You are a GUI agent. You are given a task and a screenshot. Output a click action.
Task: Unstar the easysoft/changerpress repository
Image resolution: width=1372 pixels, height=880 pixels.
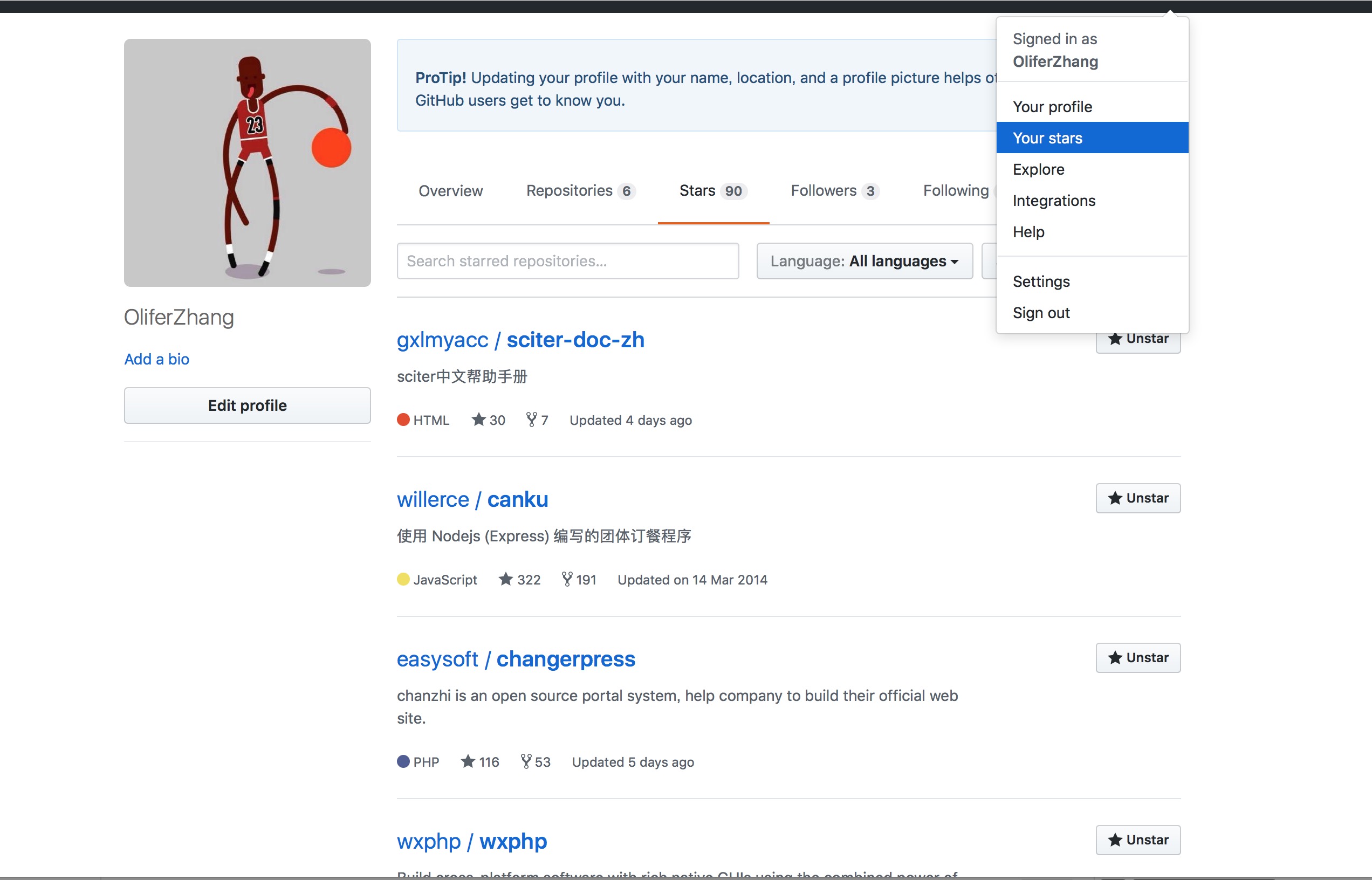[x=1138, y=658]
